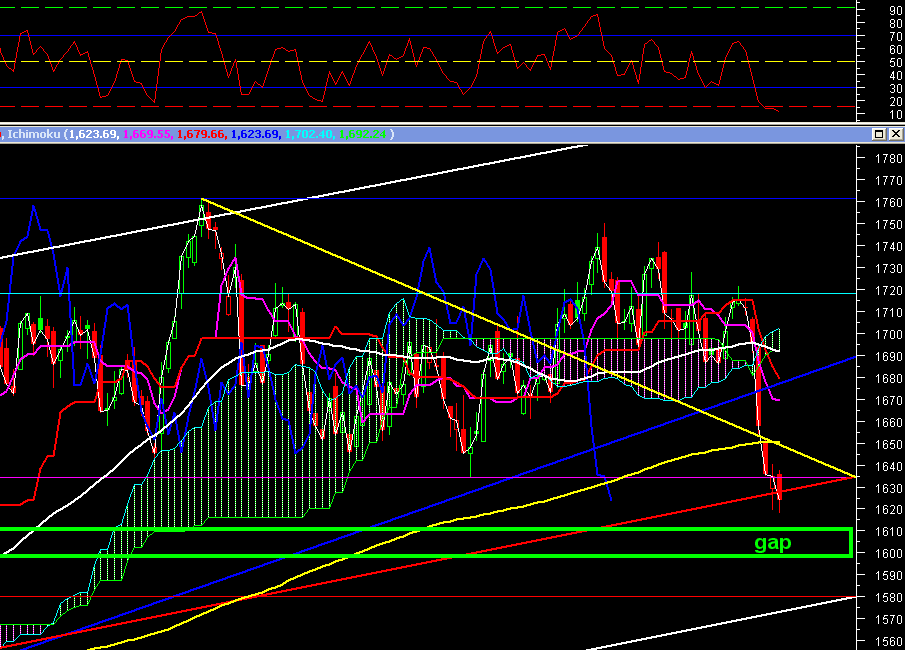Select the green 1,692.24 Ichimoku value

[x=362, y=134]
